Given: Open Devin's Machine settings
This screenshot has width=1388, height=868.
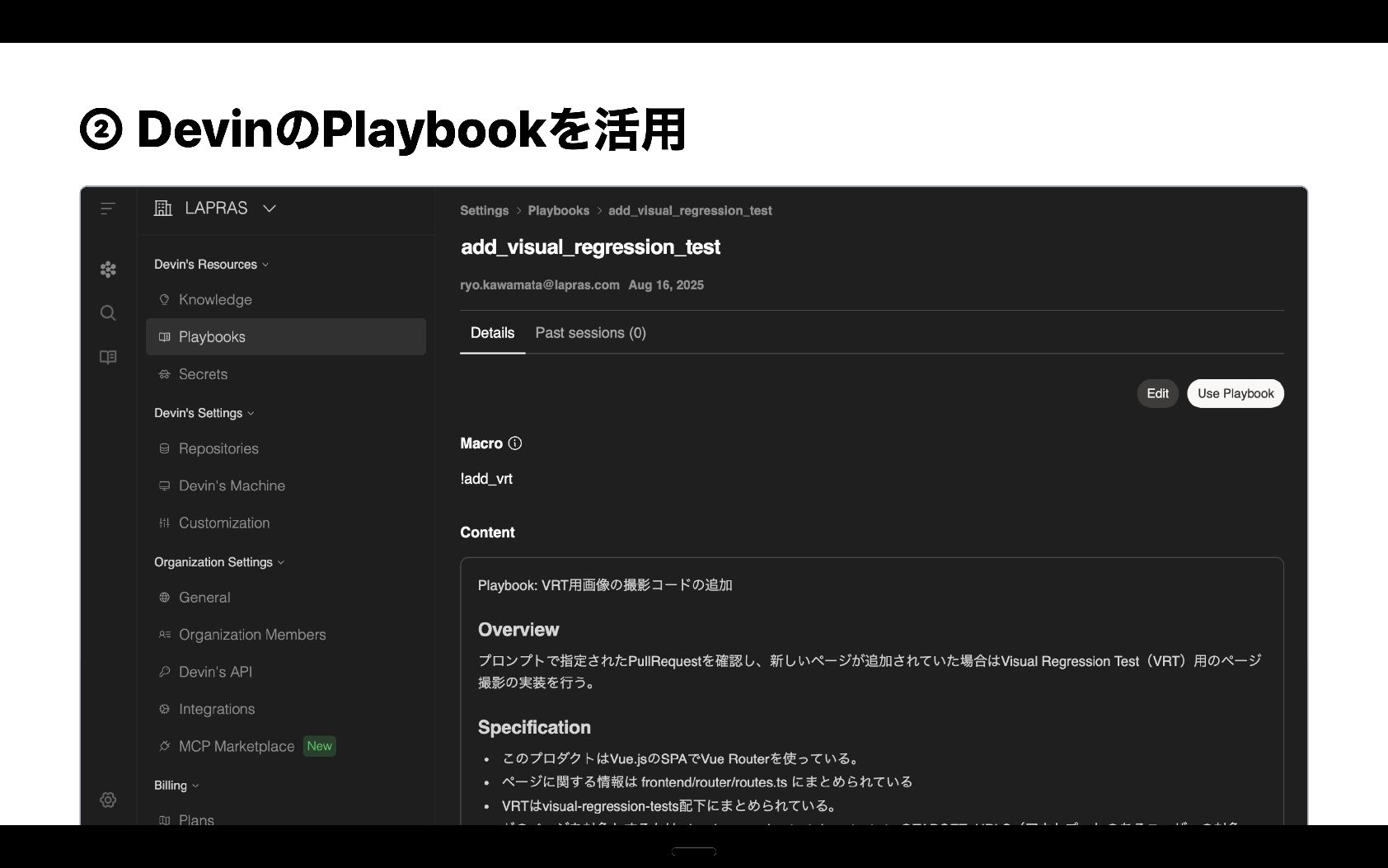Looking at the screenshot, I should click(286, 486).
